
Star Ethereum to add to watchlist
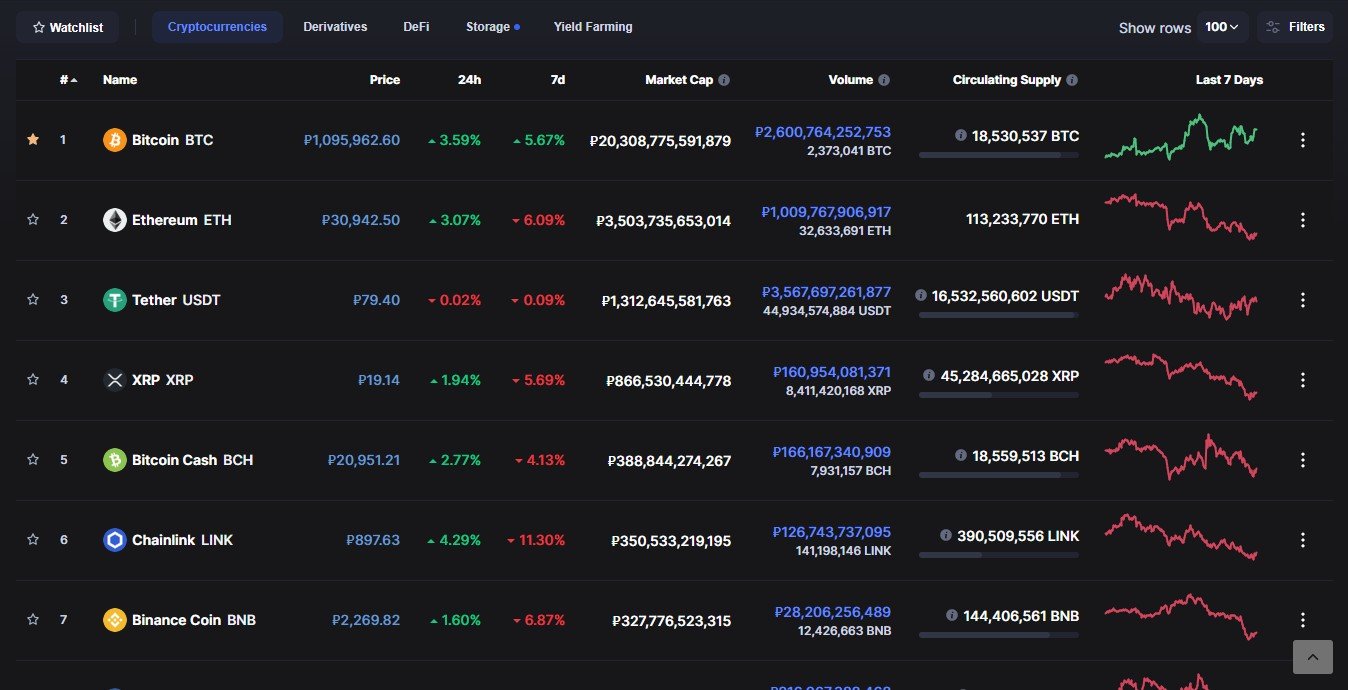point(33,220)
